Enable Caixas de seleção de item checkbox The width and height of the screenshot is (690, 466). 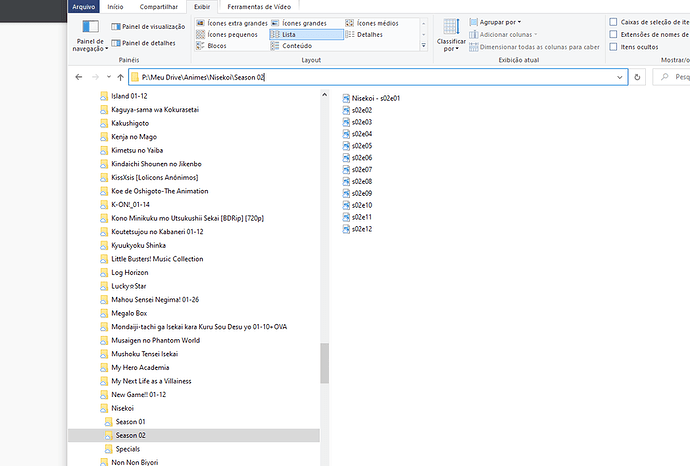coord(613,22)
